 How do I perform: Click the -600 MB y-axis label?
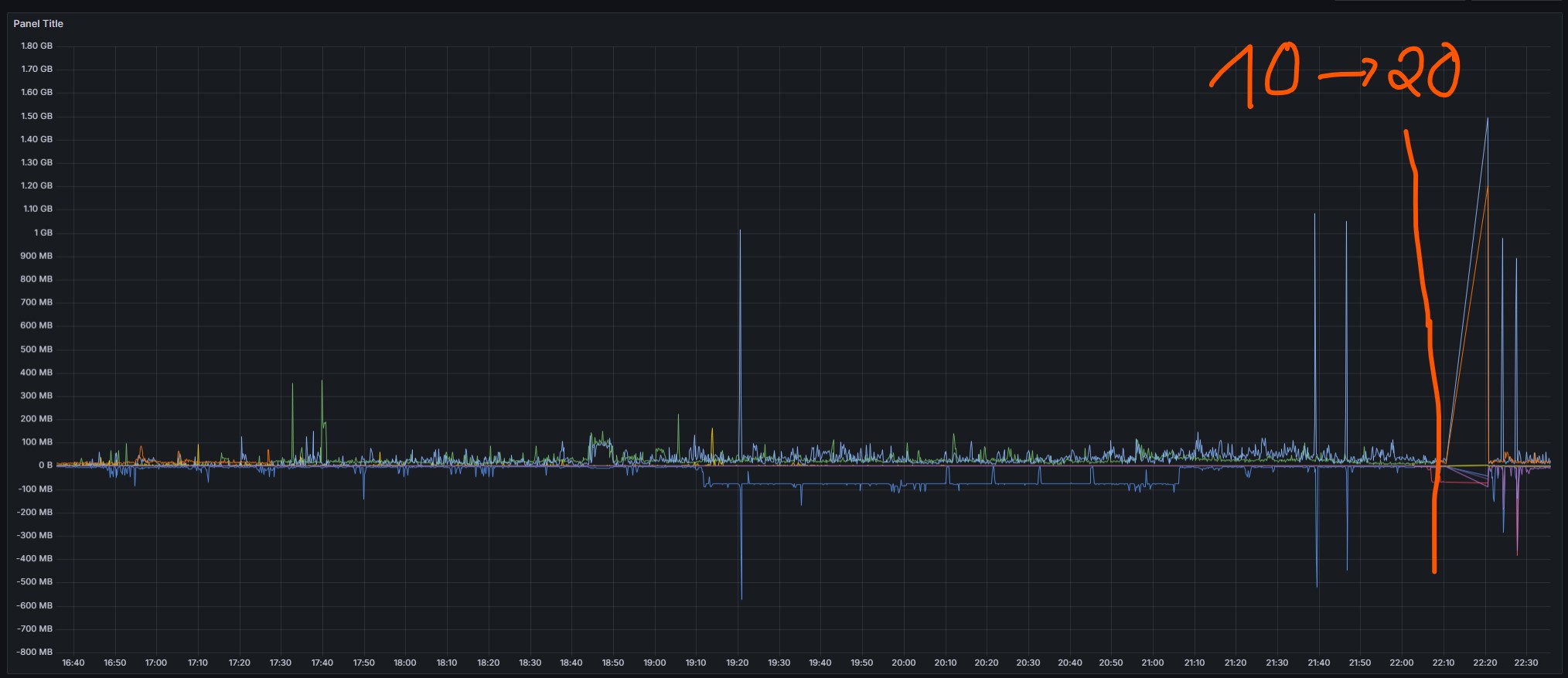click(35, 606)
